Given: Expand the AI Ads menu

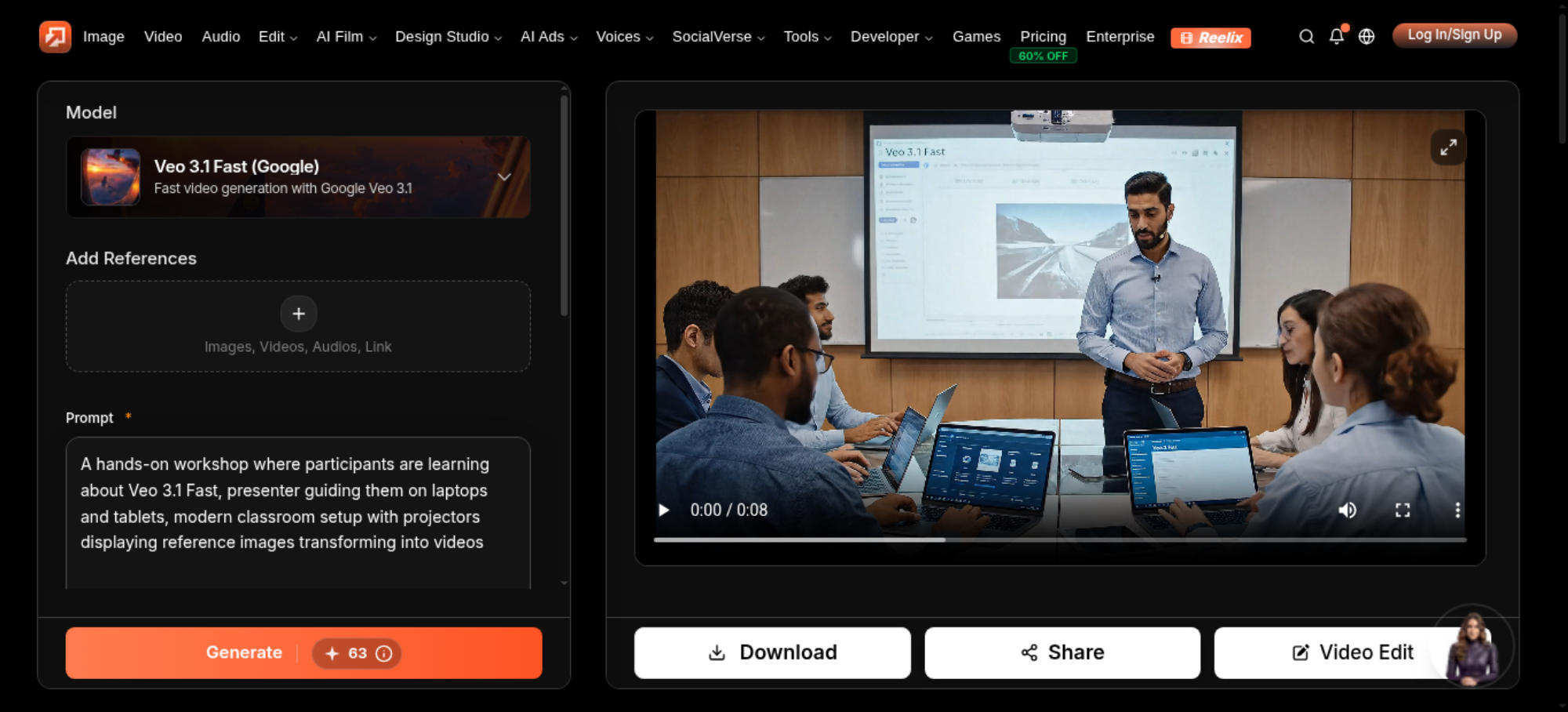Looking at the screenshot, I should pyautogui.click(x=549, y=37).
